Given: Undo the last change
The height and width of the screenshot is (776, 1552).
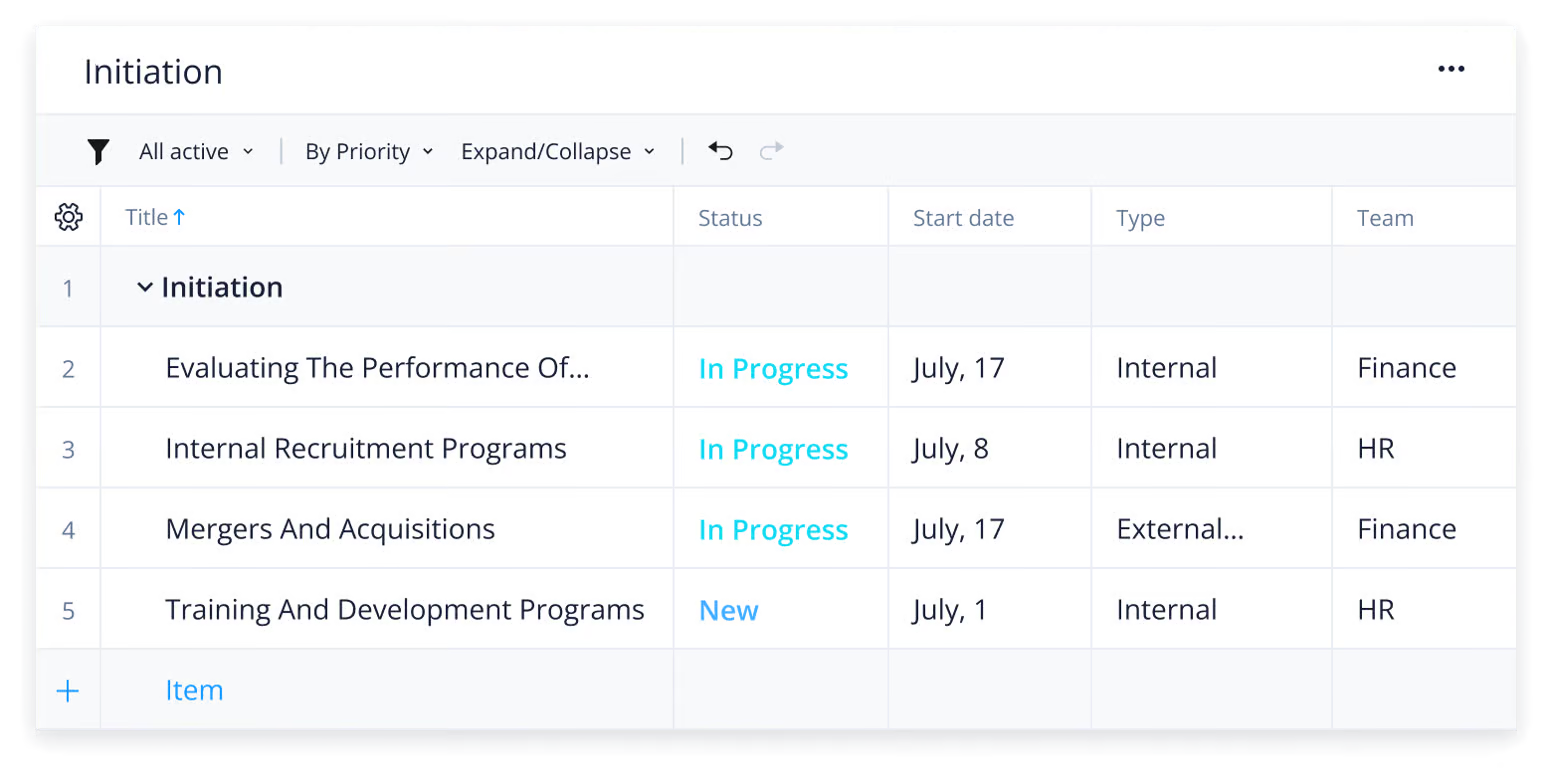Looking at the screenshot, I should point(719,150).
